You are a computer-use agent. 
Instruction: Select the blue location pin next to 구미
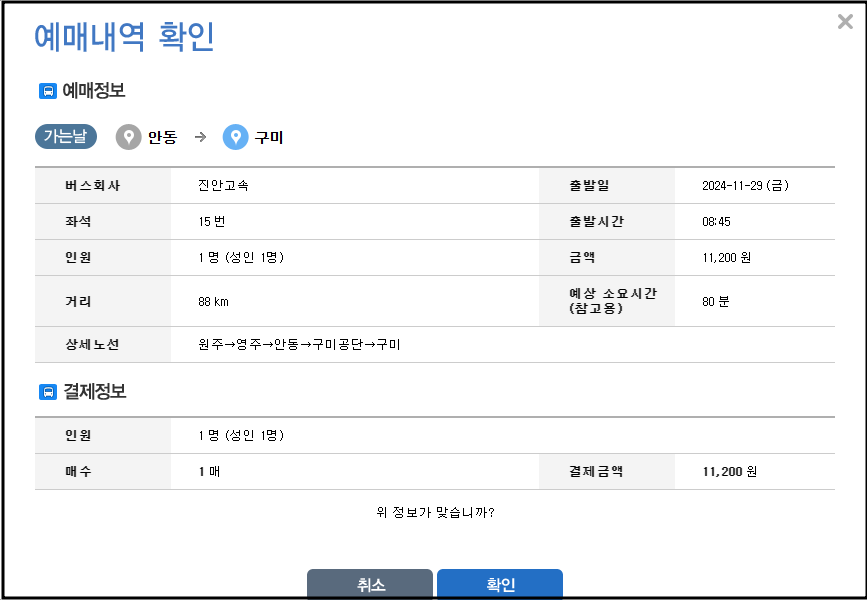pyautogui.click(x=235, y=136)
